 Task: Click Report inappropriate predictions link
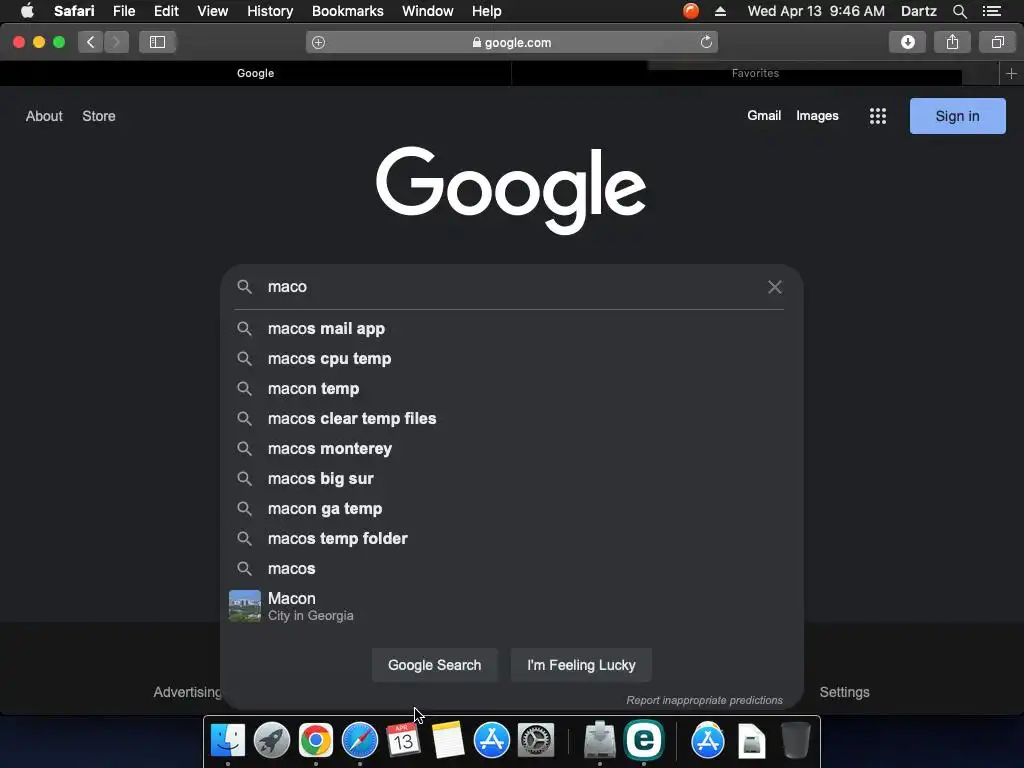704,700
